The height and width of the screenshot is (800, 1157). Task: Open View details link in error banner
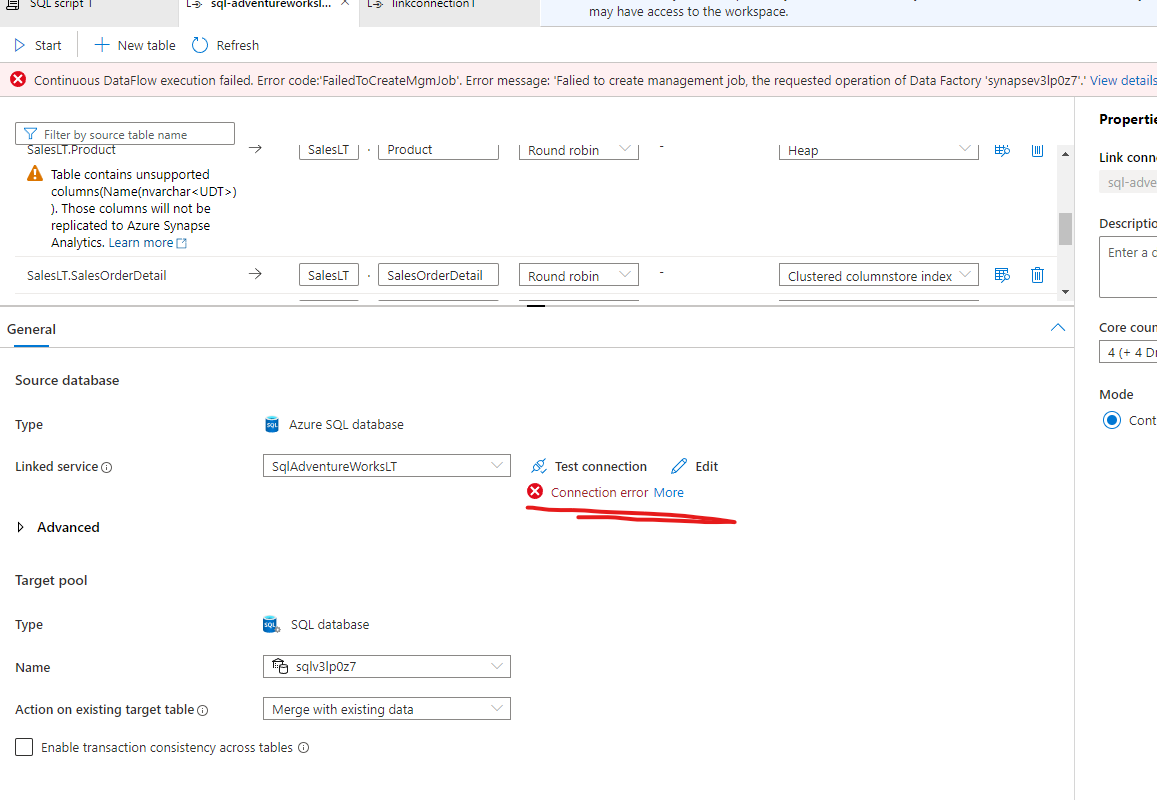pyautogui.click(x=1123, y=80)
